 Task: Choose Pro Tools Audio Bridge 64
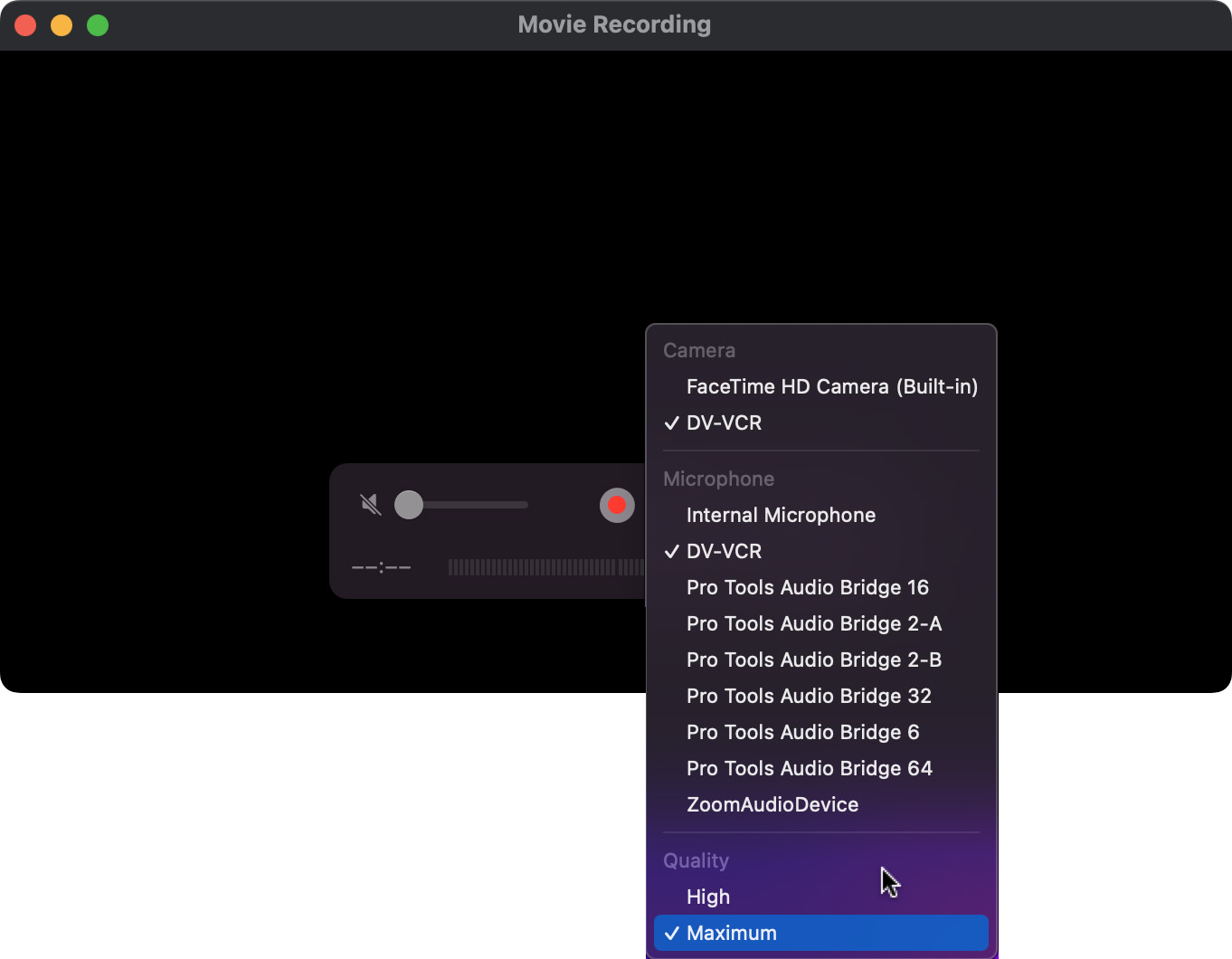[809, 769]
